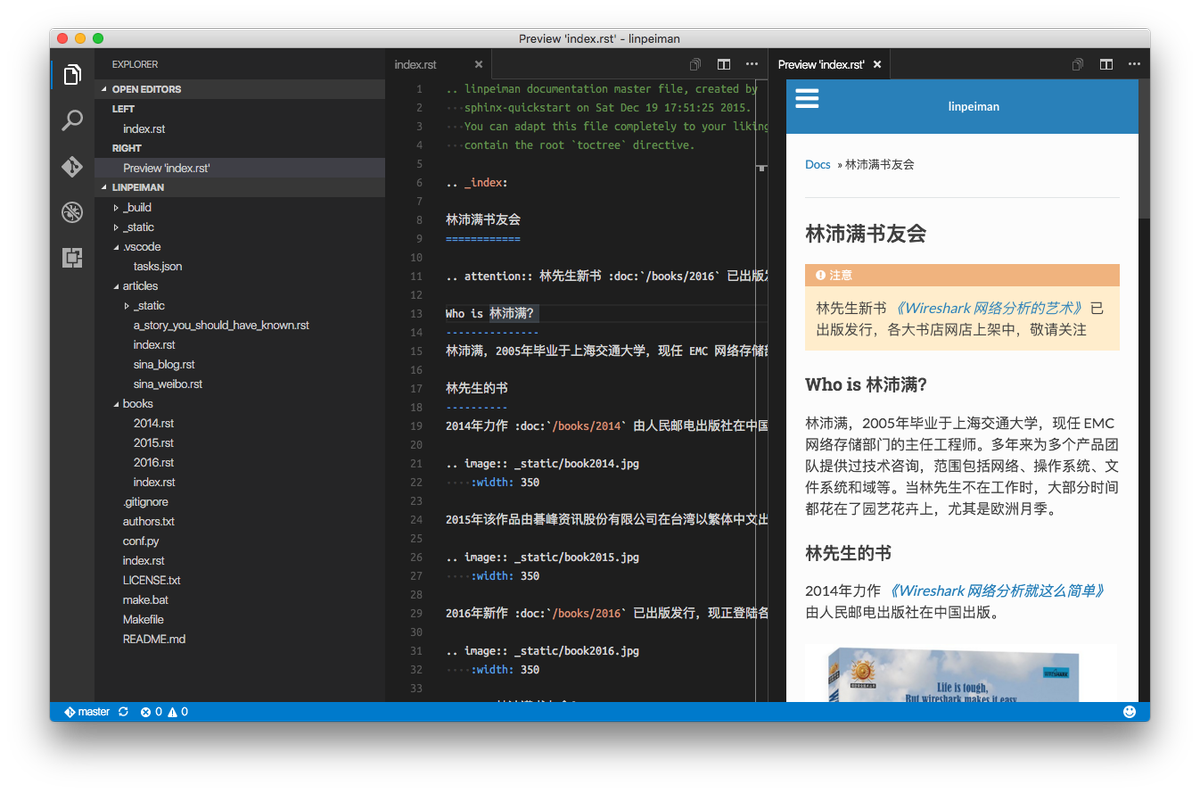Open the Debug view

[71, 211]
